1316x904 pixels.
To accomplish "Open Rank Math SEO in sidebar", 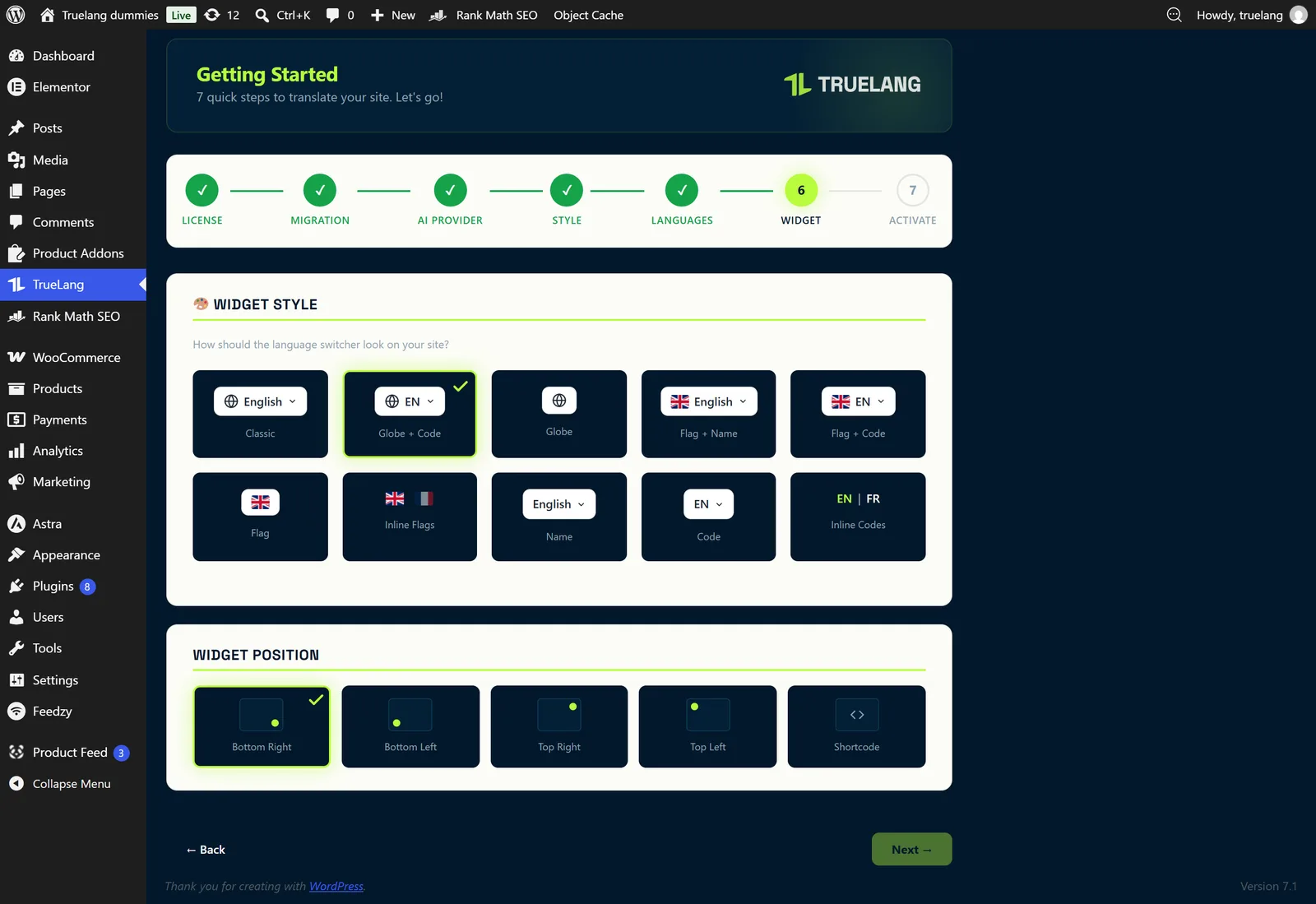I will (x=73, y=316).
